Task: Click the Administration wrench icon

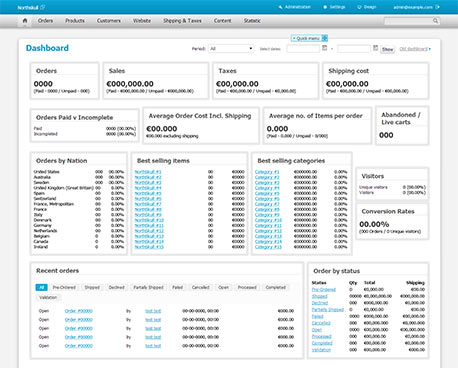Action: coord(280,7)
